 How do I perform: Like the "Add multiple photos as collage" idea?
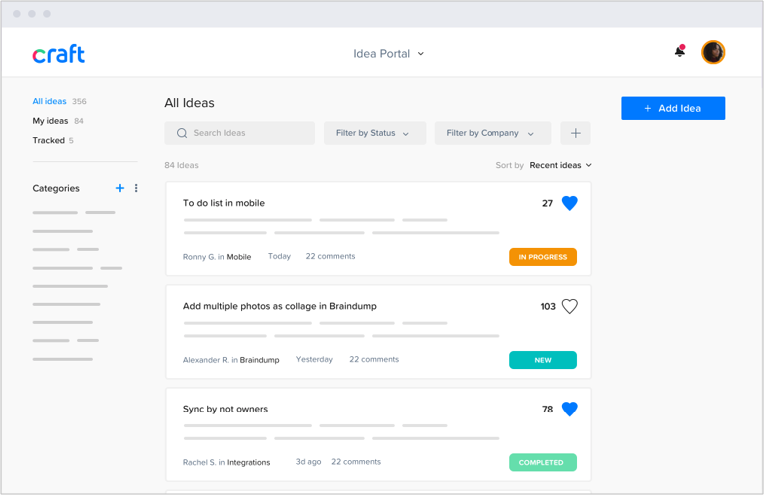[569, 306]
